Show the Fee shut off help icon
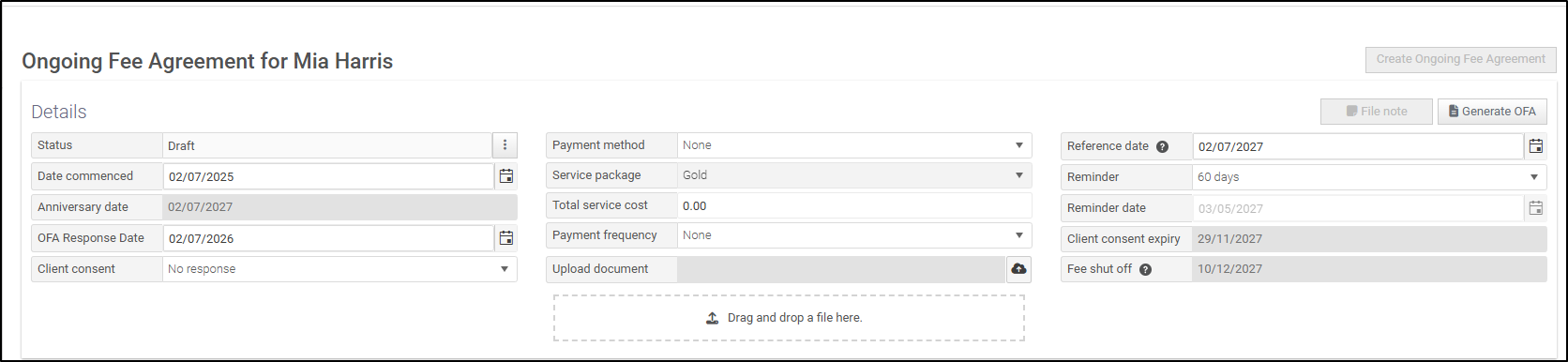This screenshot has width=1568, height=362. pos(1145,269)
